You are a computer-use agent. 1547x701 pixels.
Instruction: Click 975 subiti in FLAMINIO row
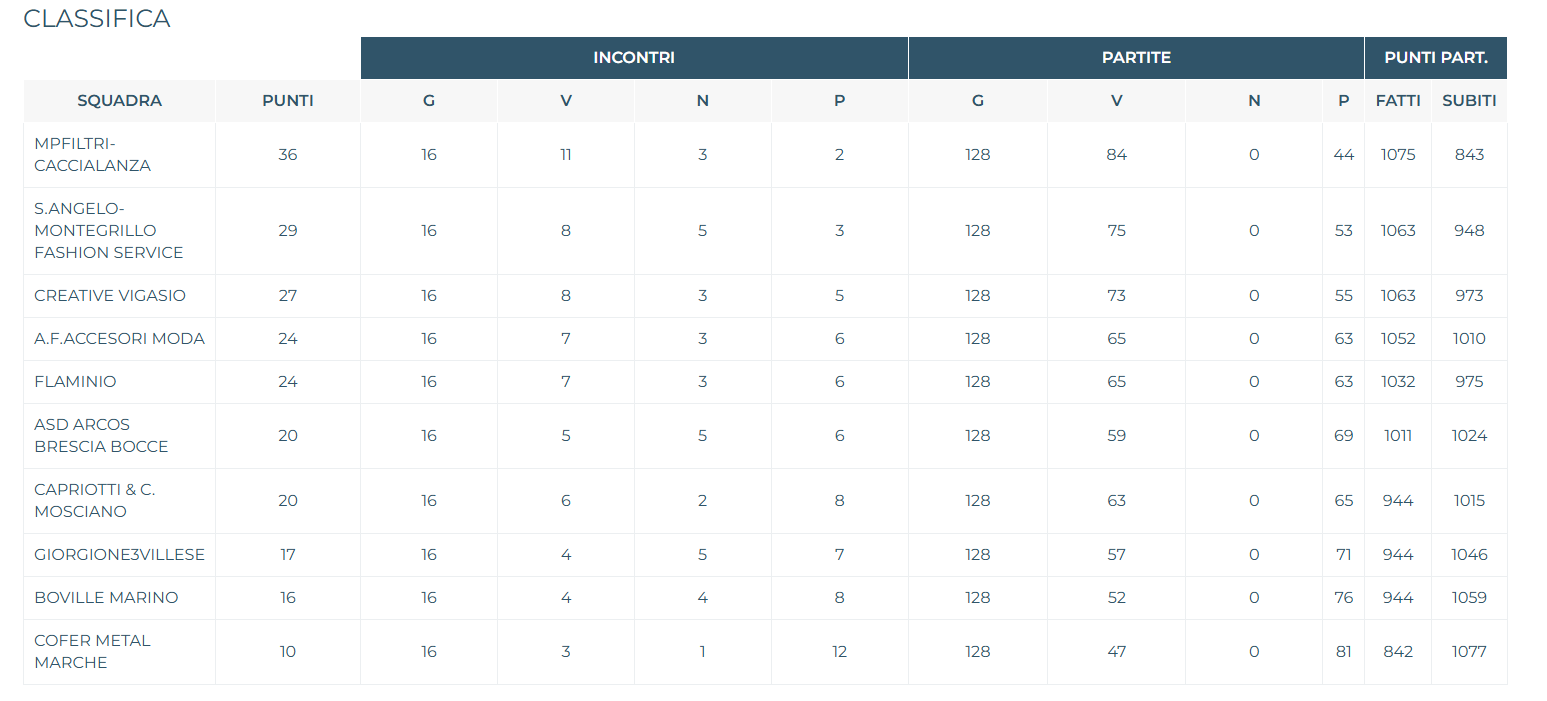1469,382
